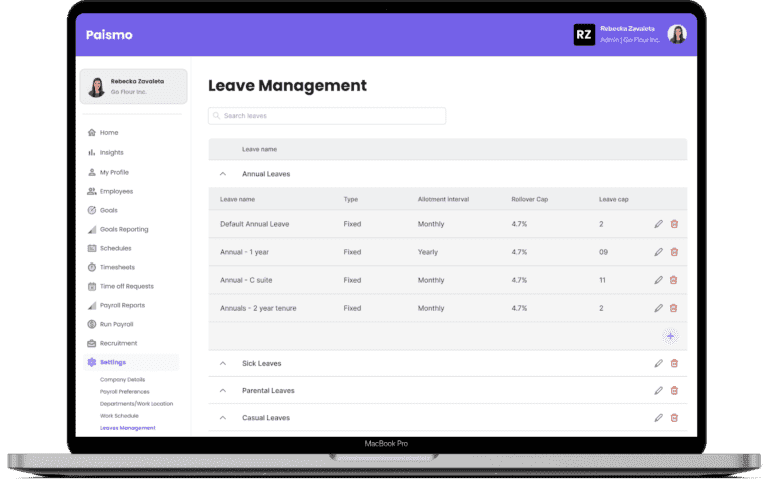This screenshot has height=480, width=768.
Task: Delete the Casual Leaves category
Action: [674, 418]
